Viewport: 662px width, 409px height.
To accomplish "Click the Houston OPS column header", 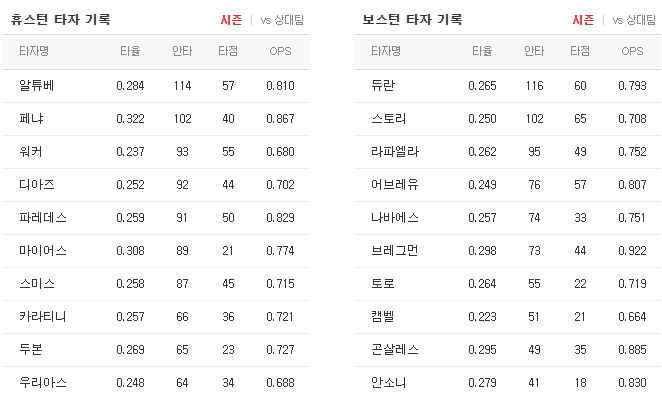I will pyautogui.click(x=280, y=51).
